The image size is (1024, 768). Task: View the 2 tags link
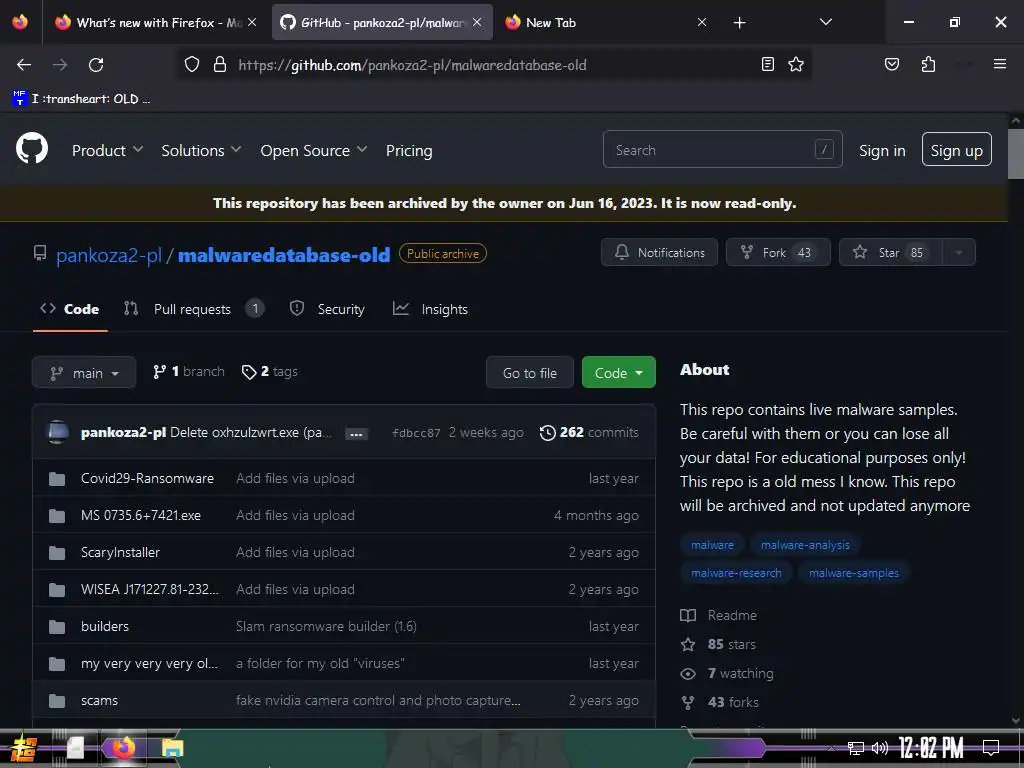[x=270, y=372]
